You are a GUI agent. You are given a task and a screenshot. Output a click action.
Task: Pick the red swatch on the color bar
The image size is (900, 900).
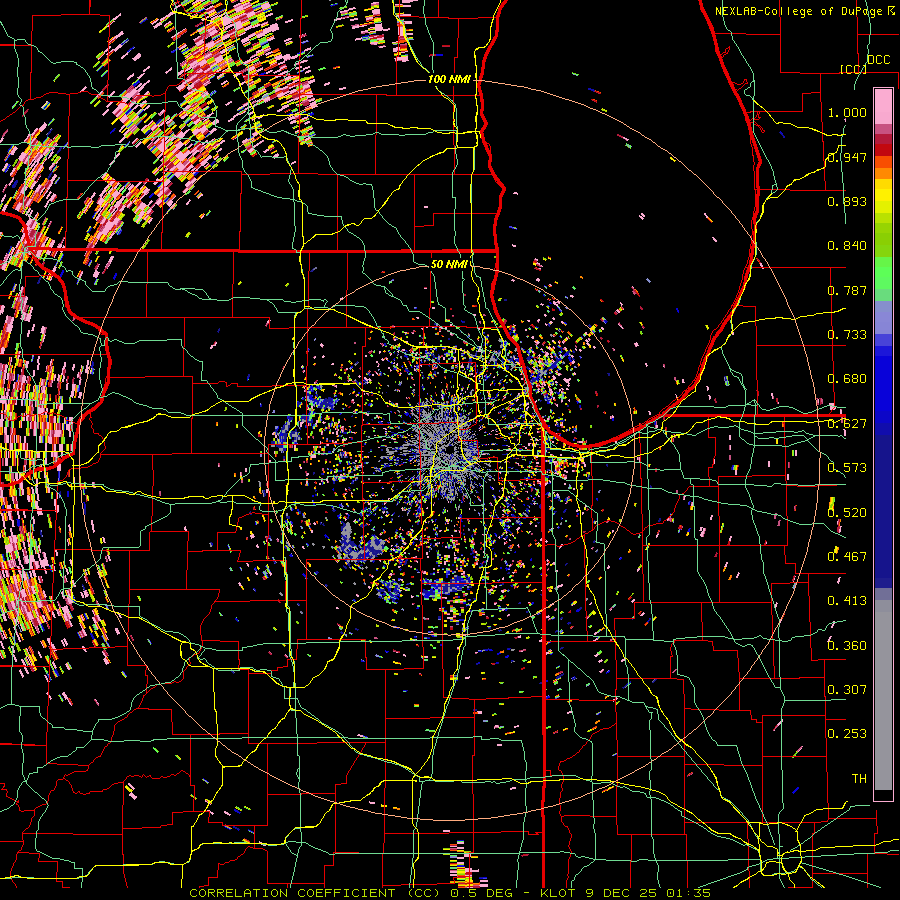(x=883, y=150)
